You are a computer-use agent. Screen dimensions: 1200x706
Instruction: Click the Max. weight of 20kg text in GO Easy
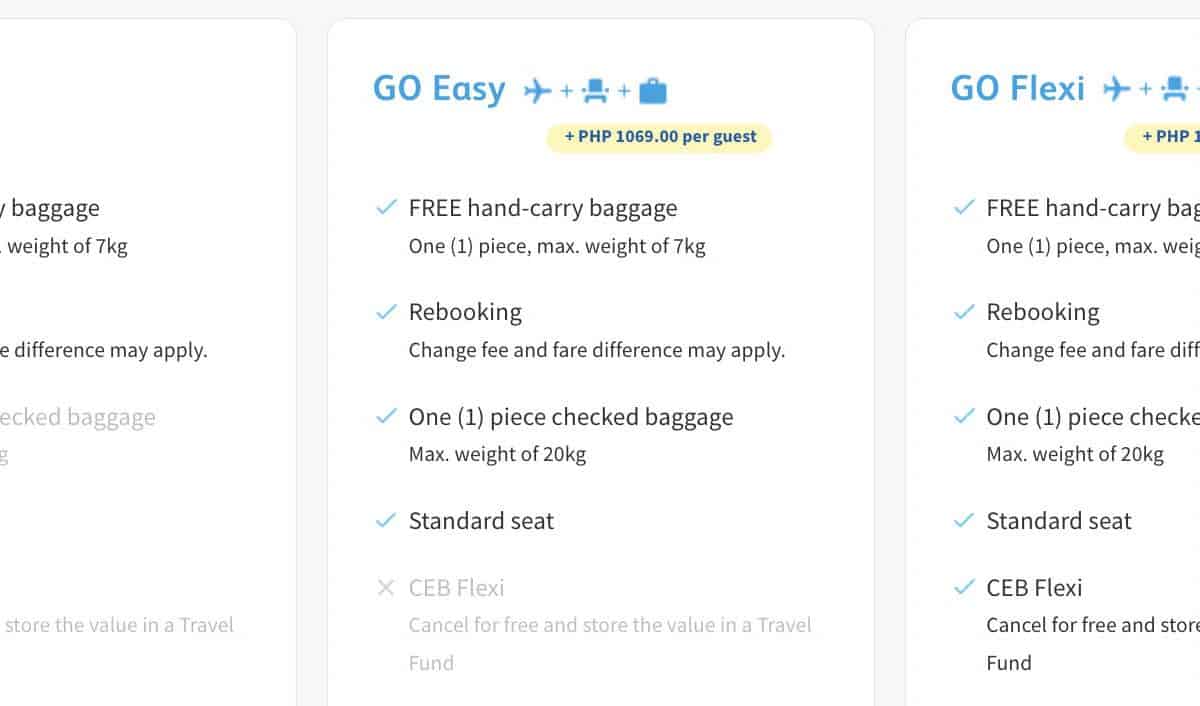click(497, 454)
